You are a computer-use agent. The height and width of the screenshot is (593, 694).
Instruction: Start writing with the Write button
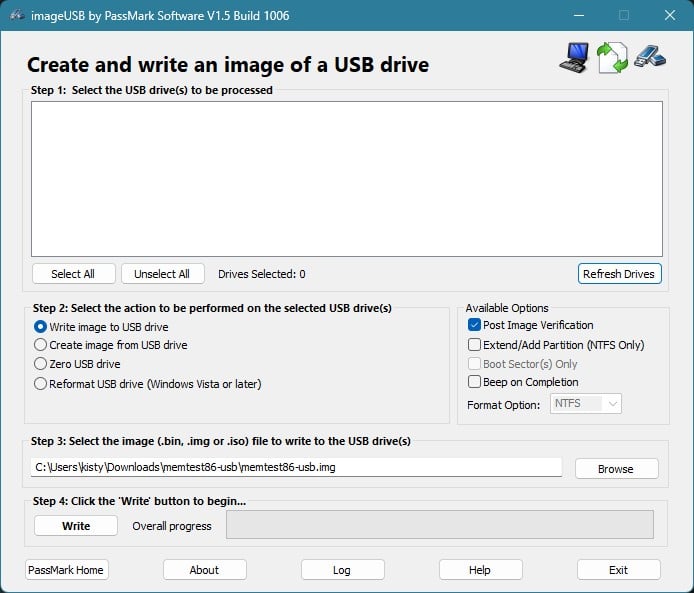click(76, 526)
